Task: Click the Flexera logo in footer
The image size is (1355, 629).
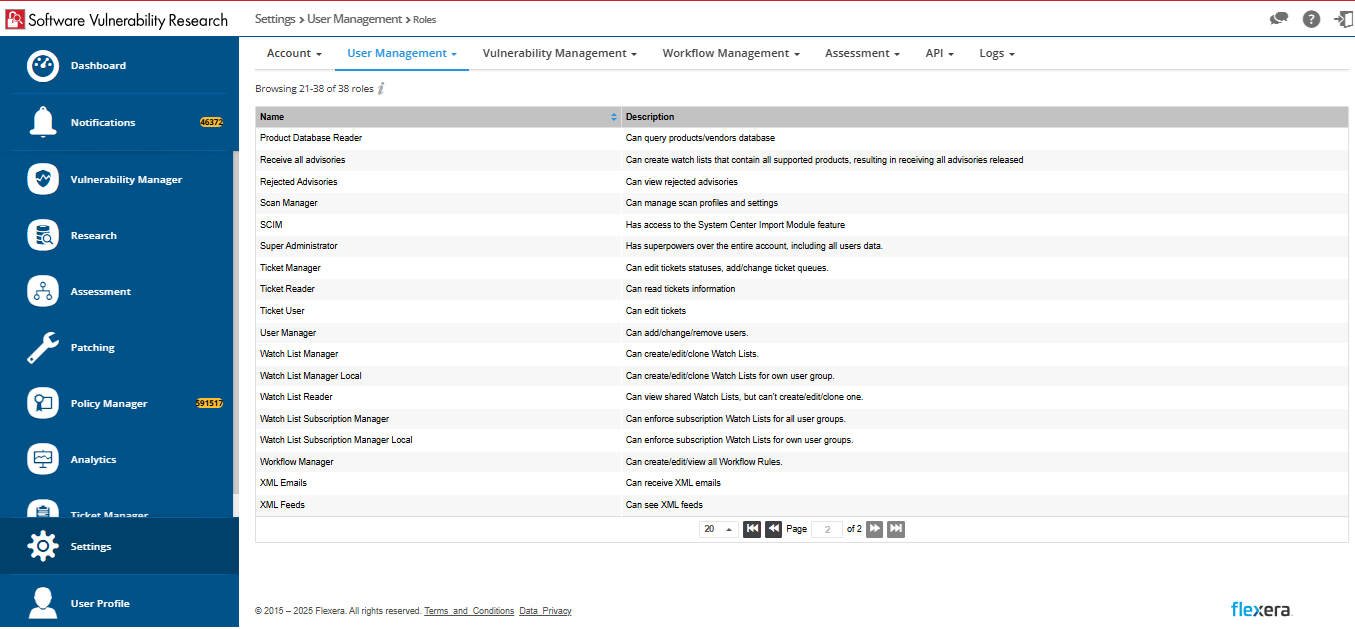Action: click(x=1260, y=609)
